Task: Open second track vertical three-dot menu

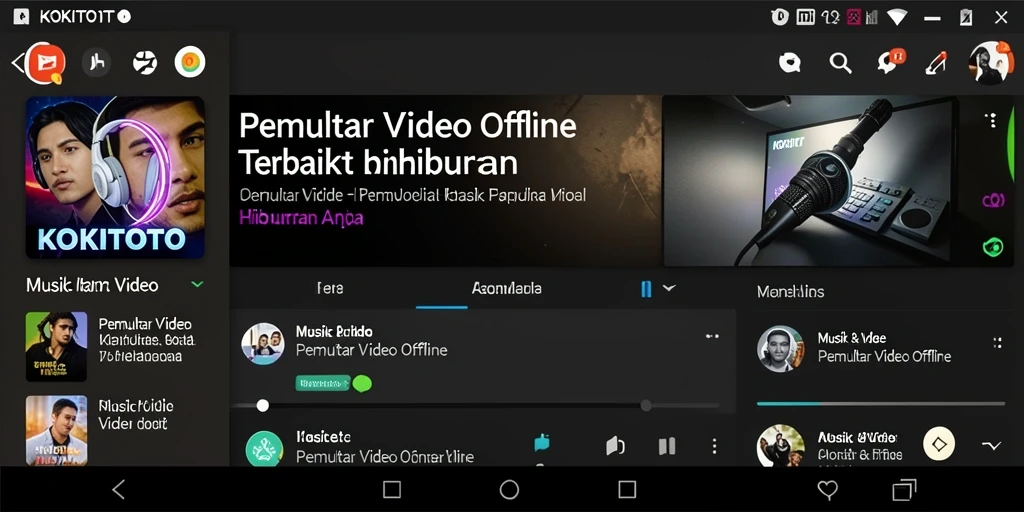Action: tap(714, 446)
